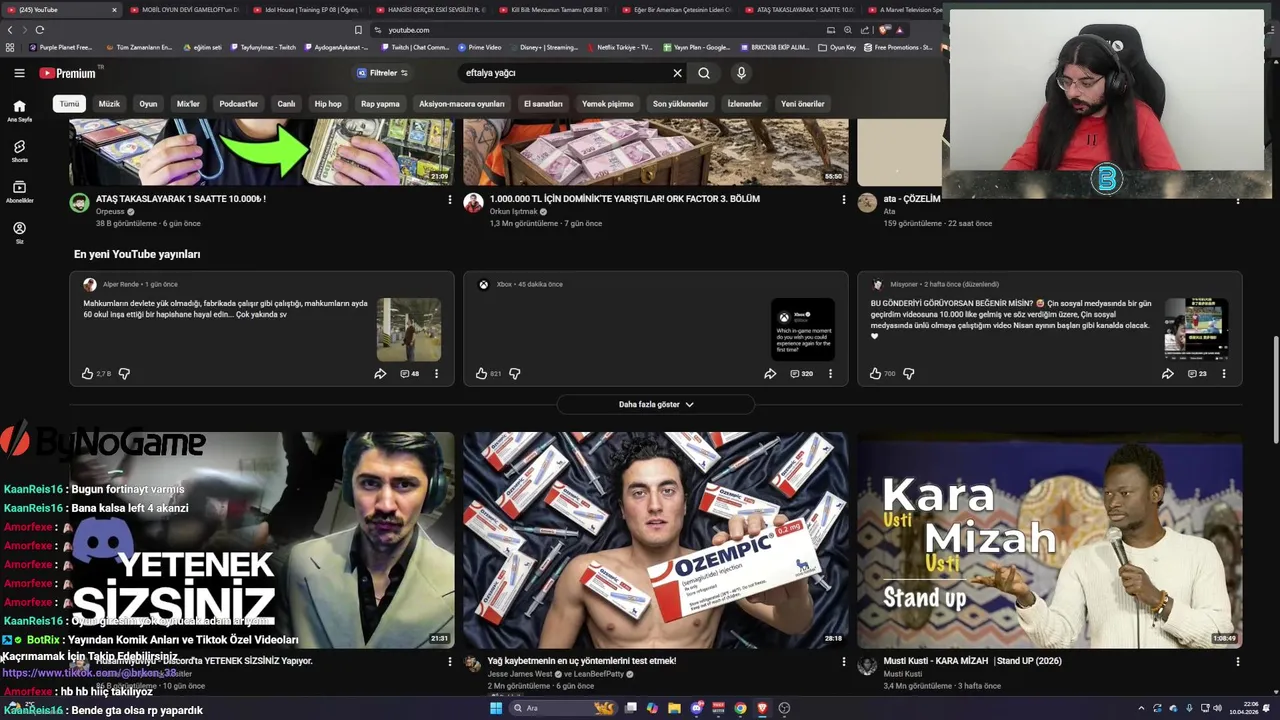Open more options for the Xbox post

(x=830, y=374)
